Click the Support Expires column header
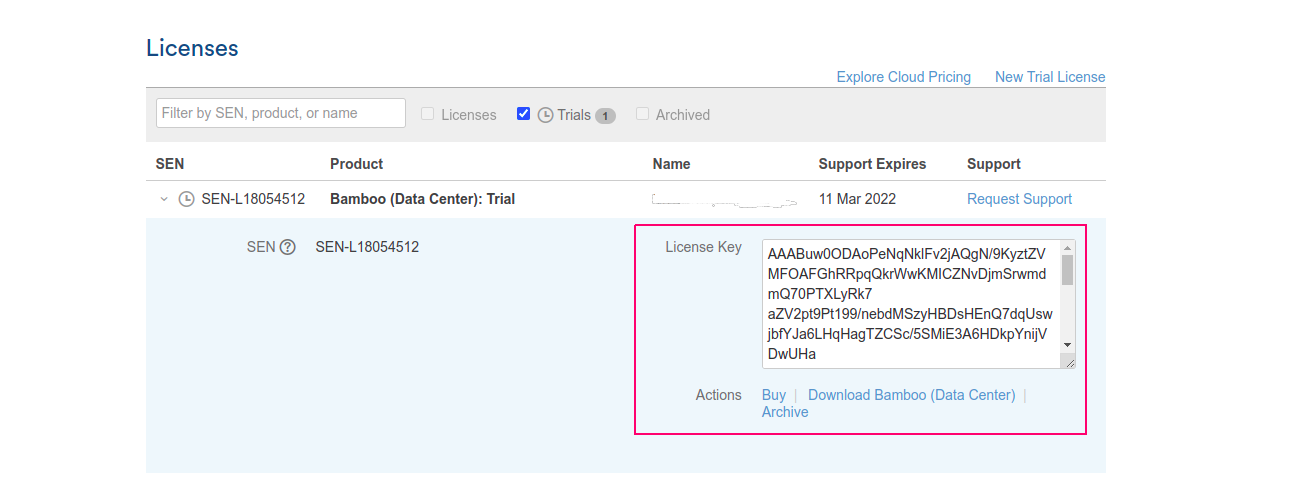The width and height of the screenshot is (1314, 498). (x=872, y=164)
